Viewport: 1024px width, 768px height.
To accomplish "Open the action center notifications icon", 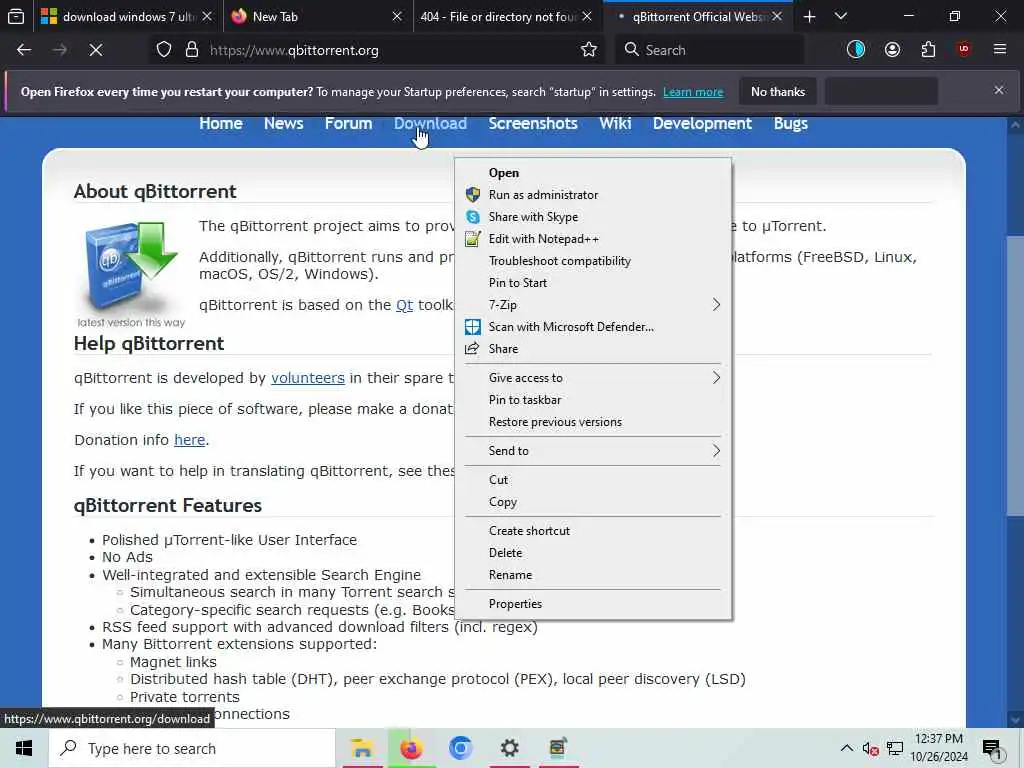I will (992, 748).
